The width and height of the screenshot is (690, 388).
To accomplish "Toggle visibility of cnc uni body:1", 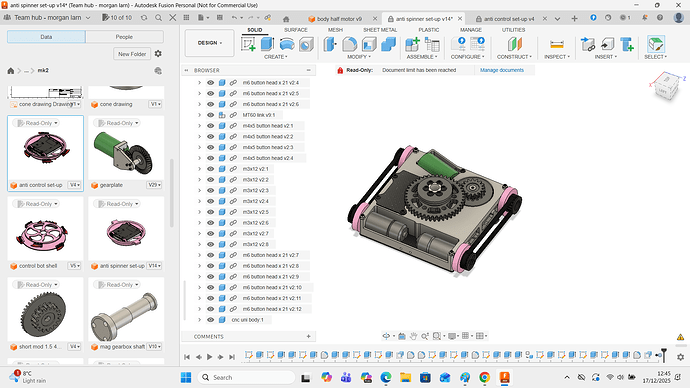I will 210,320.
